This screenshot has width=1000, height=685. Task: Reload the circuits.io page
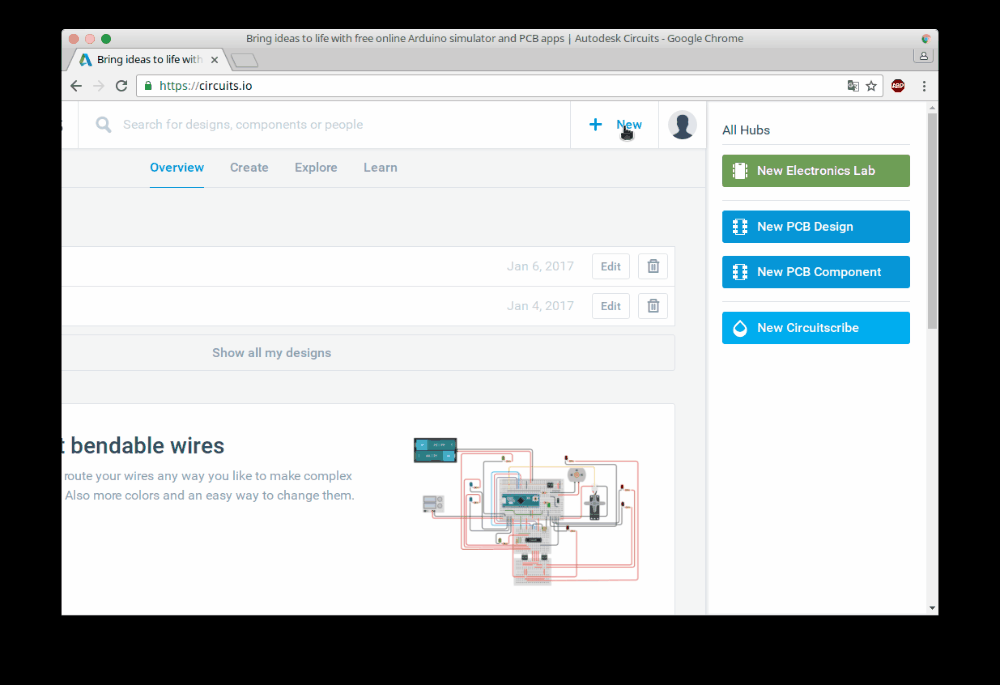121,86
